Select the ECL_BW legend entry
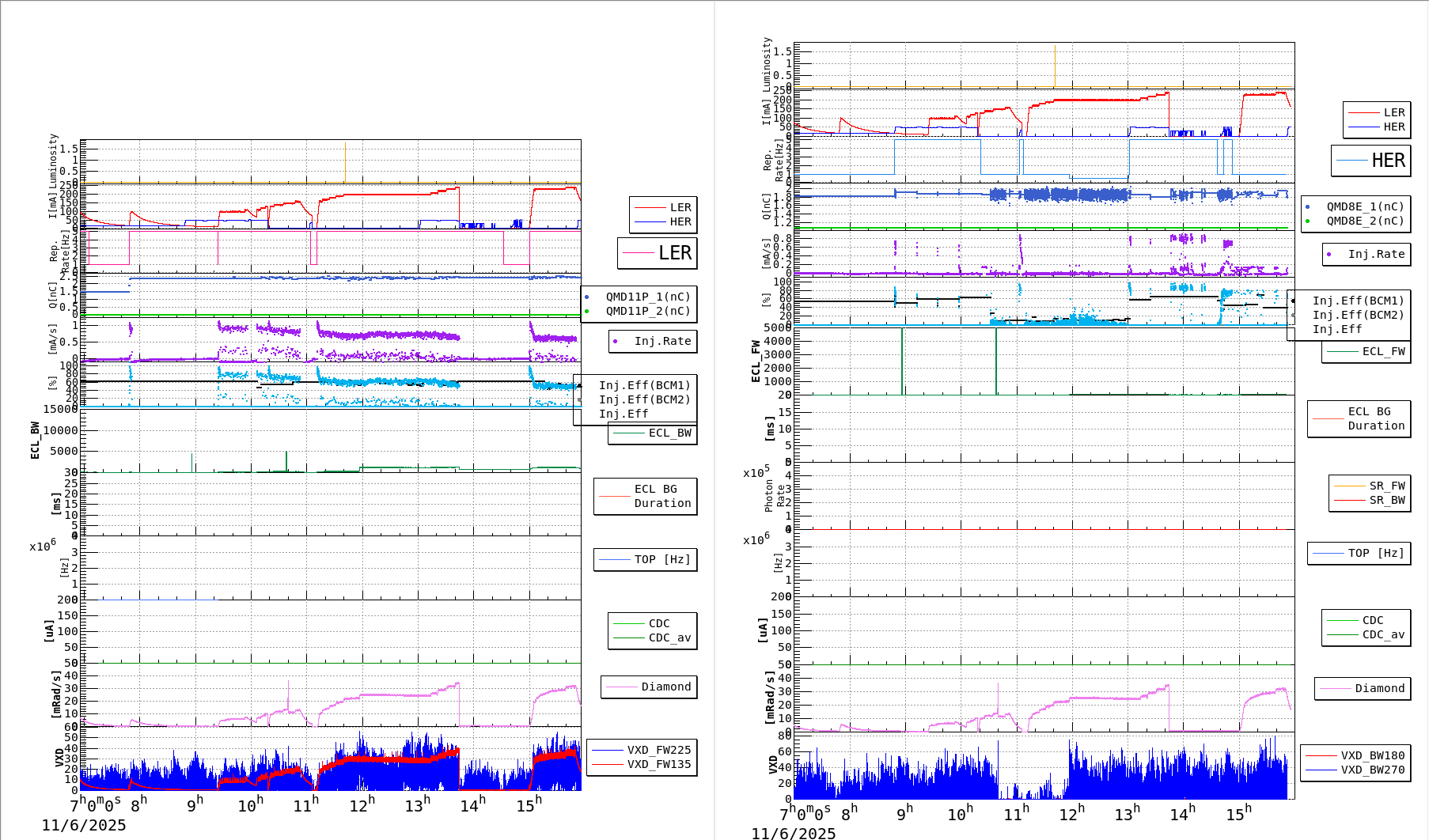Viewport: 1429px width, 840px height. click(x=653, y=433)
